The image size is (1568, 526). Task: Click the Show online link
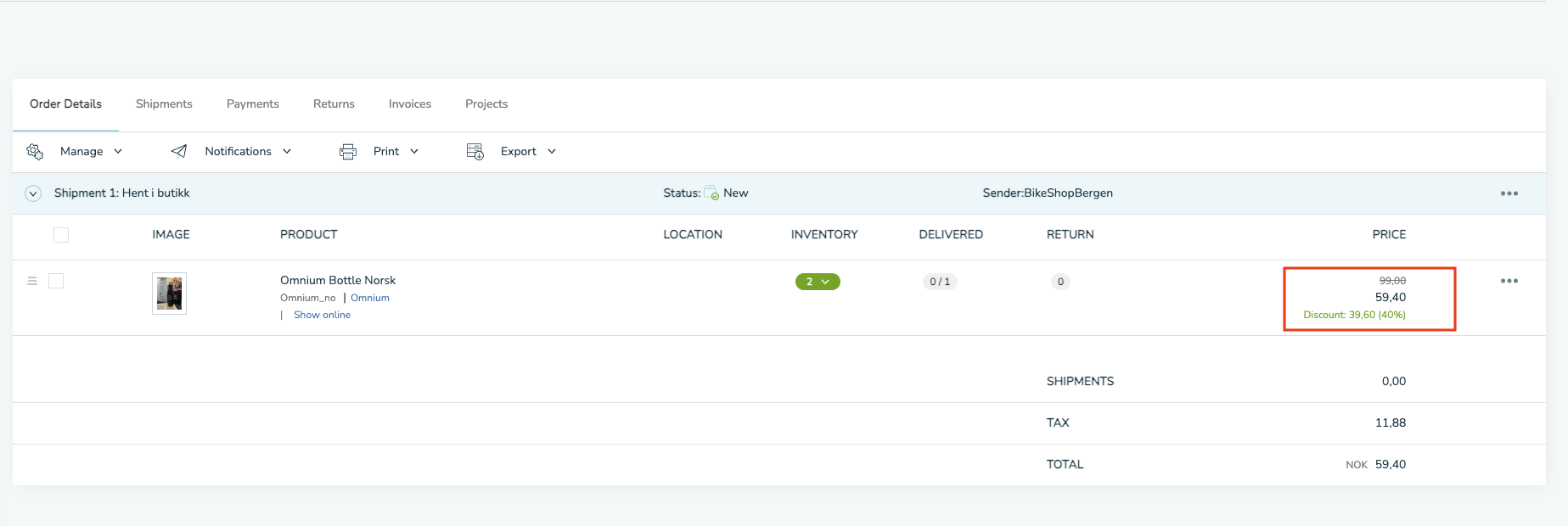(x=322, y=315)
